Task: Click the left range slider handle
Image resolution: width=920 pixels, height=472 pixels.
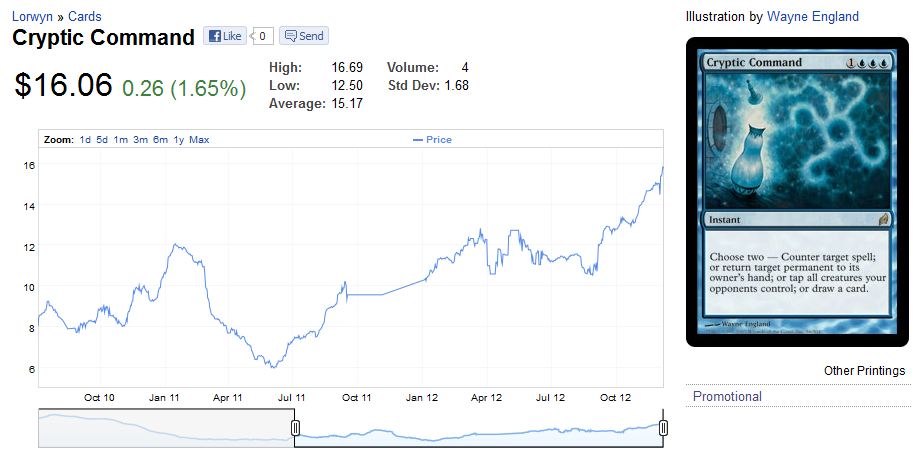Action: (295, 429)
